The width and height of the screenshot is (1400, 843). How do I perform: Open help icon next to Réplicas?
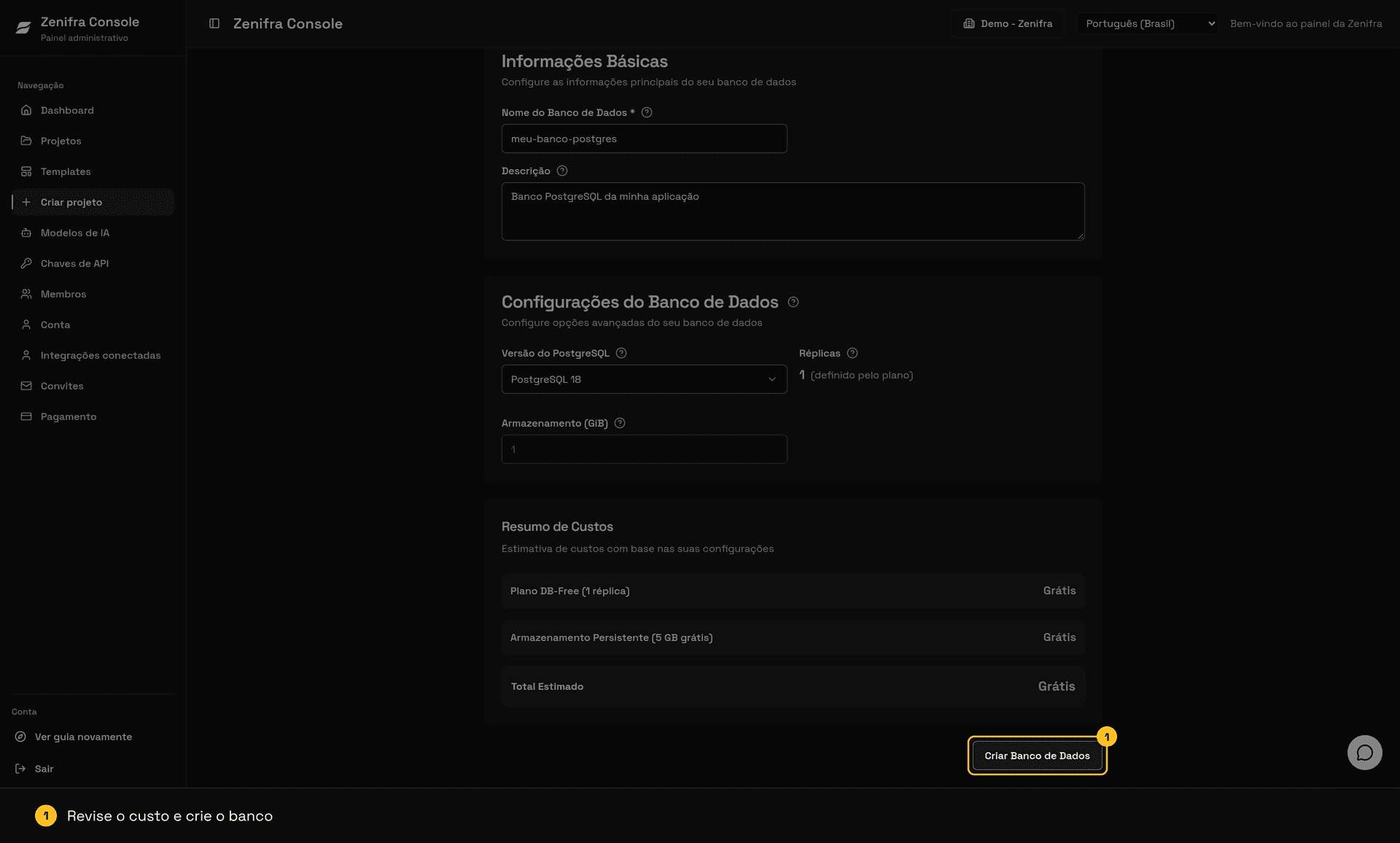pyautogui.click(x=852, y=353)
